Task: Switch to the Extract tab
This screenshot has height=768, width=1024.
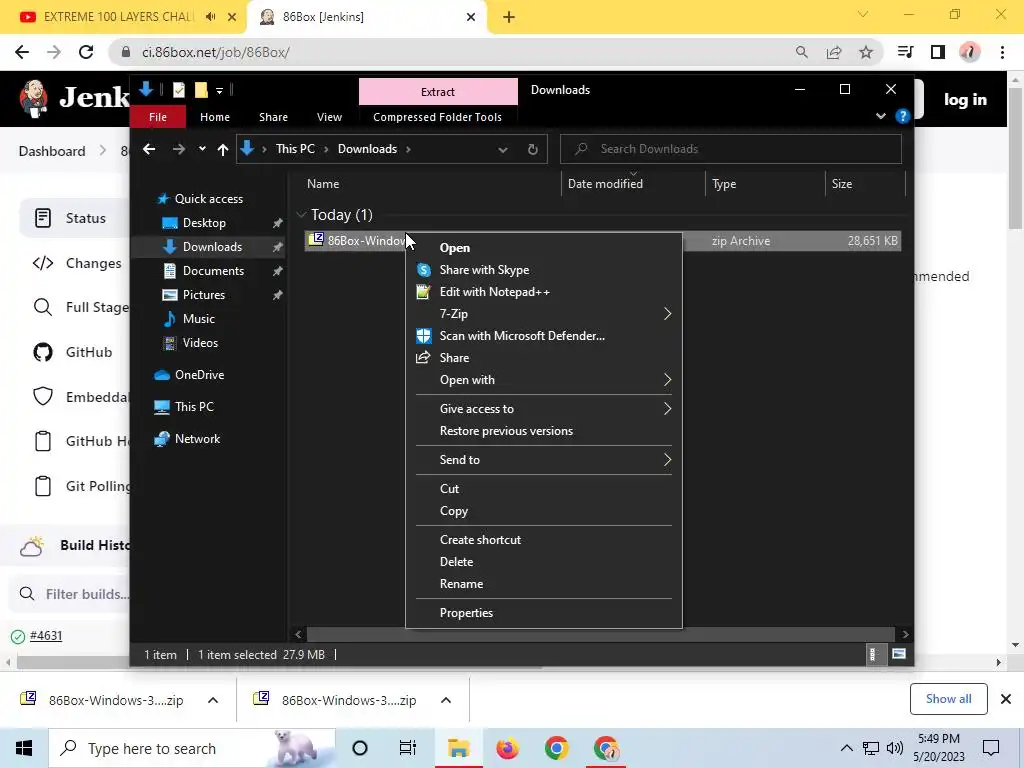Action: pos(438,92)
